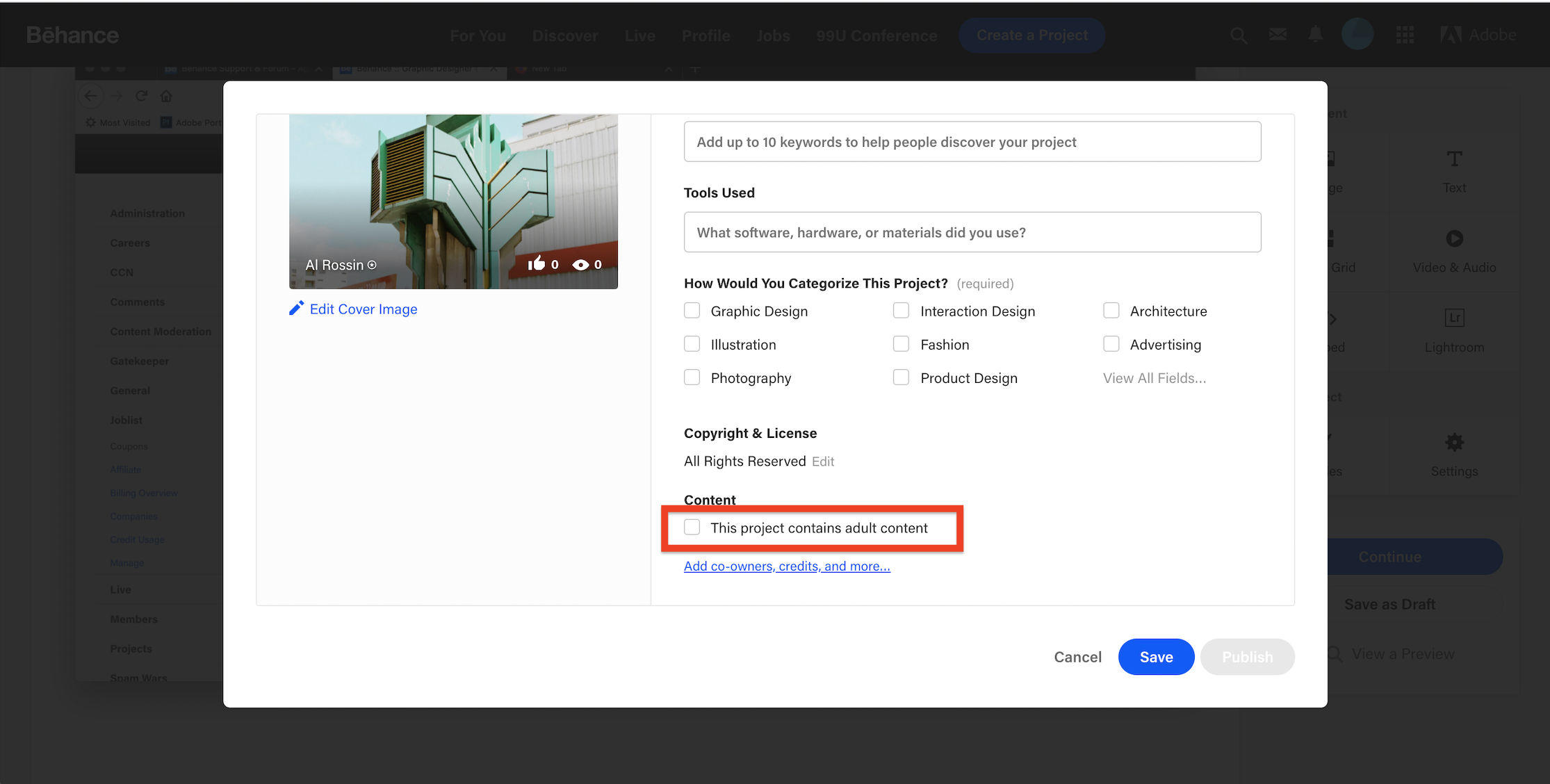
Task: Click the project cover image thumbnail
Action: pos(453,202)
